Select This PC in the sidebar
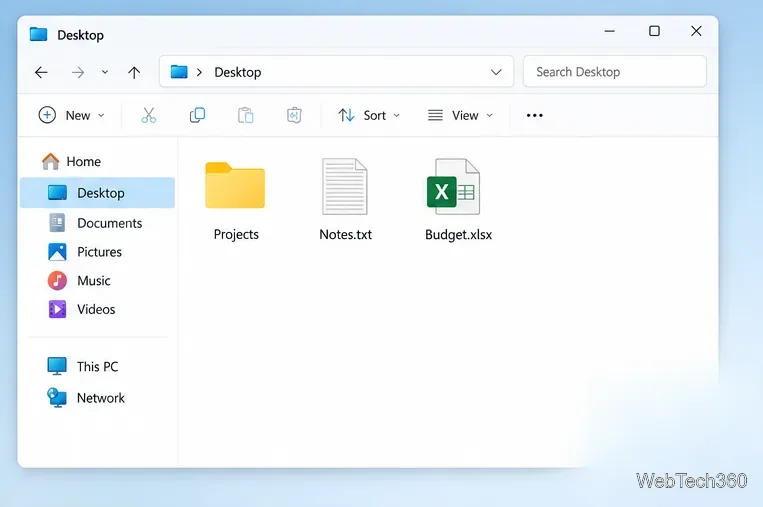 [83, 366]
